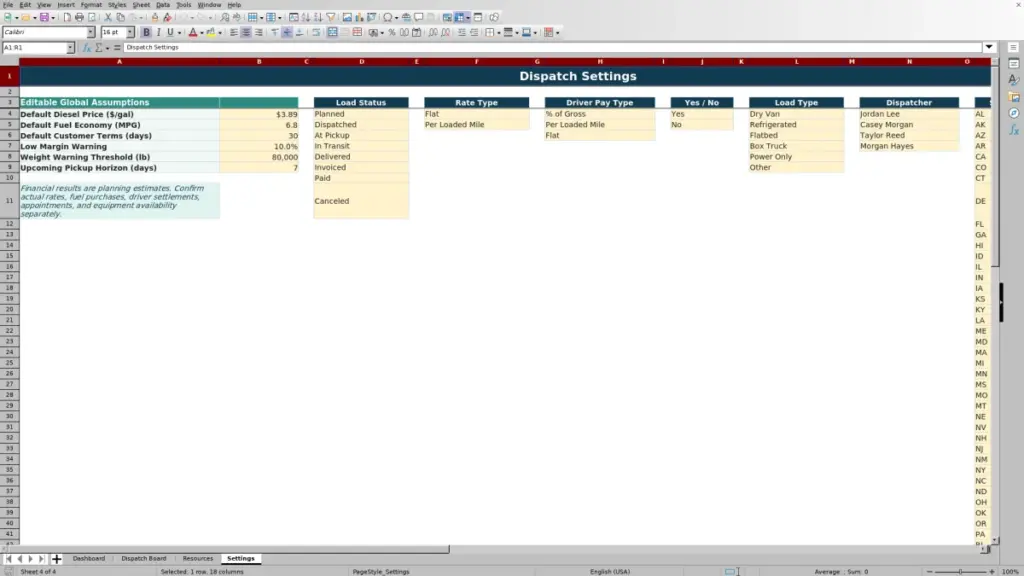Switch to the Dashboard sheet tab
Screen dimensions: 1024x576
pyautogui.click(x=89, y=558)
